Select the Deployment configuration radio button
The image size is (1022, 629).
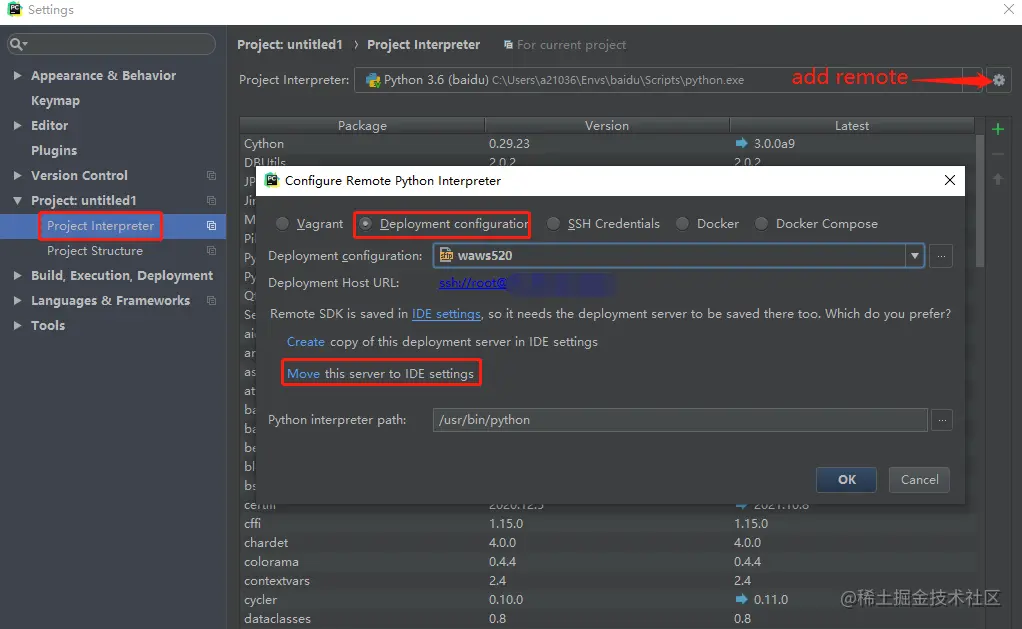366,224
